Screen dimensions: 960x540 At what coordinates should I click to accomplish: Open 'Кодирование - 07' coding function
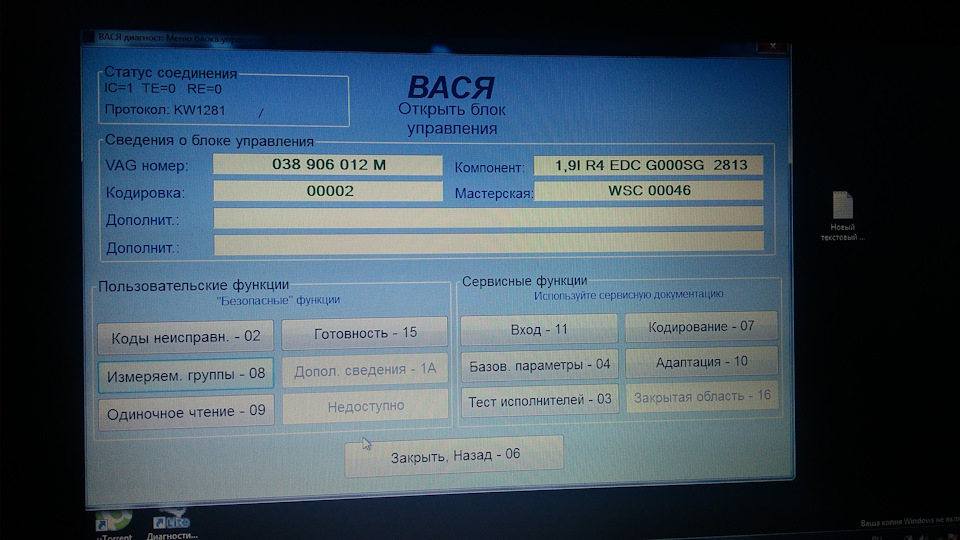pos(702,326)
